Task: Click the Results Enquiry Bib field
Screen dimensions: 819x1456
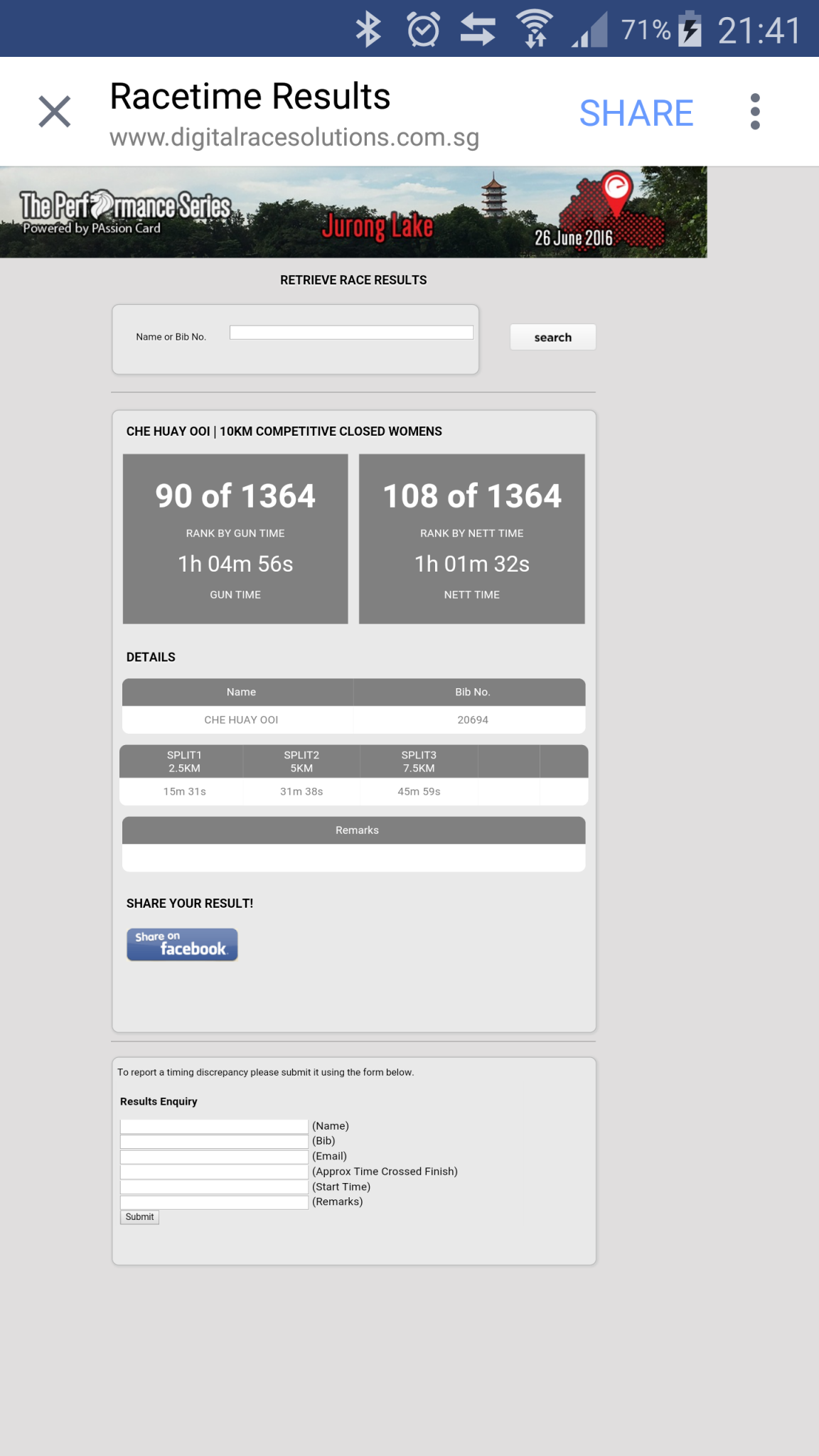Action: 214,1141
